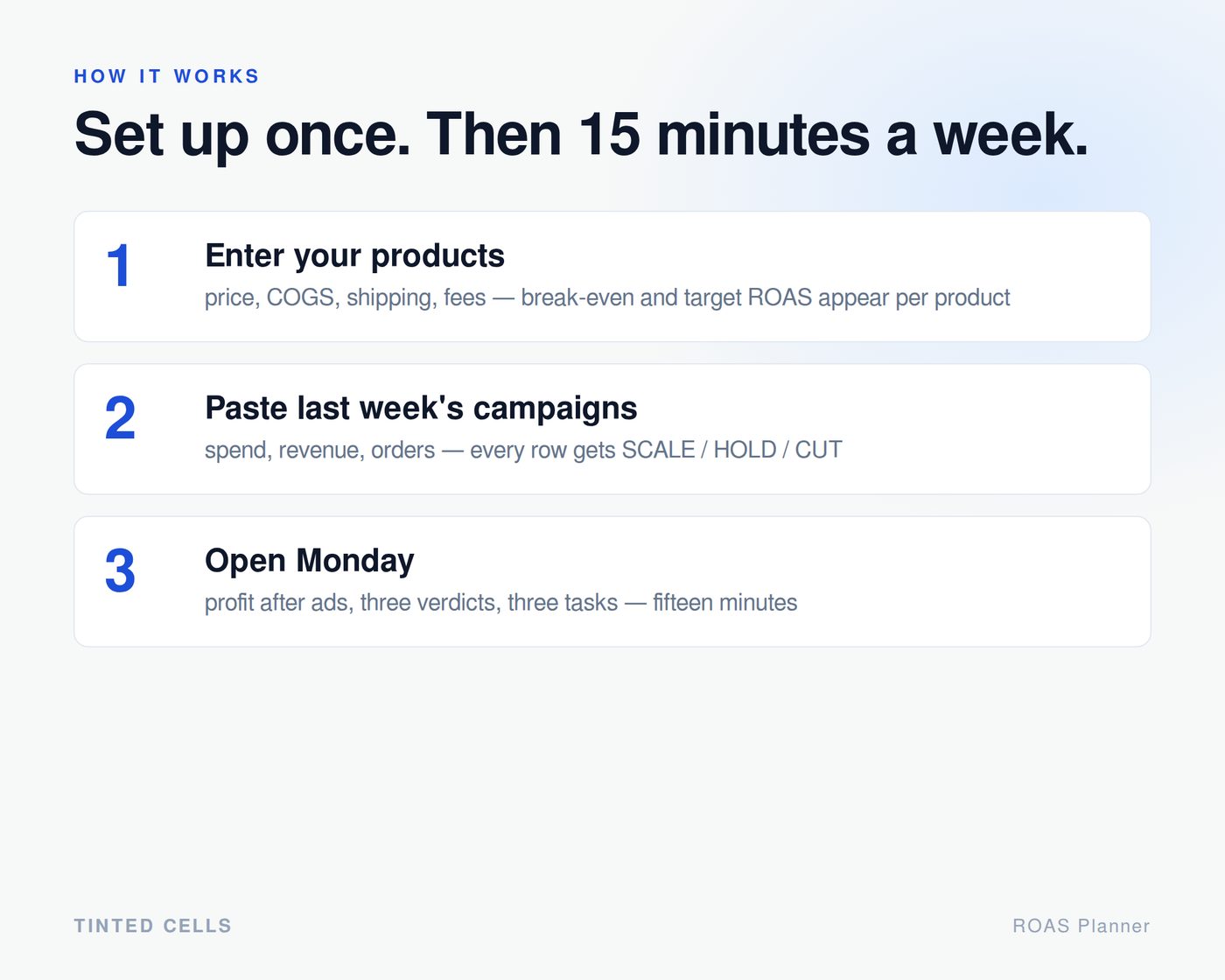Click the HOW IT WORKS label
The image size is (1225, 980).
(x=166, y=76)
